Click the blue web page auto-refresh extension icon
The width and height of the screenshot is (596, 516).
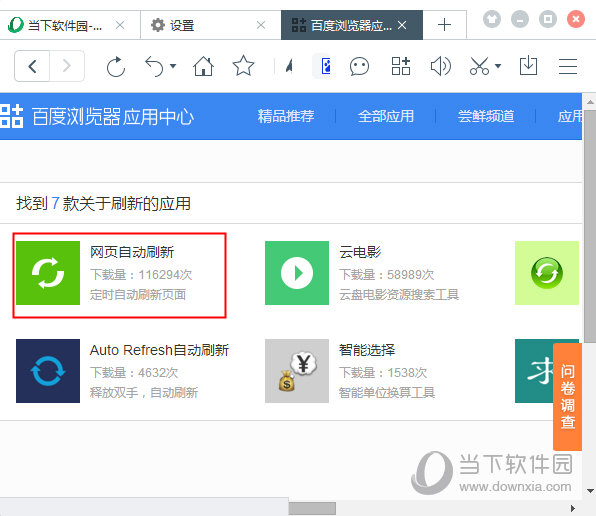325,66
